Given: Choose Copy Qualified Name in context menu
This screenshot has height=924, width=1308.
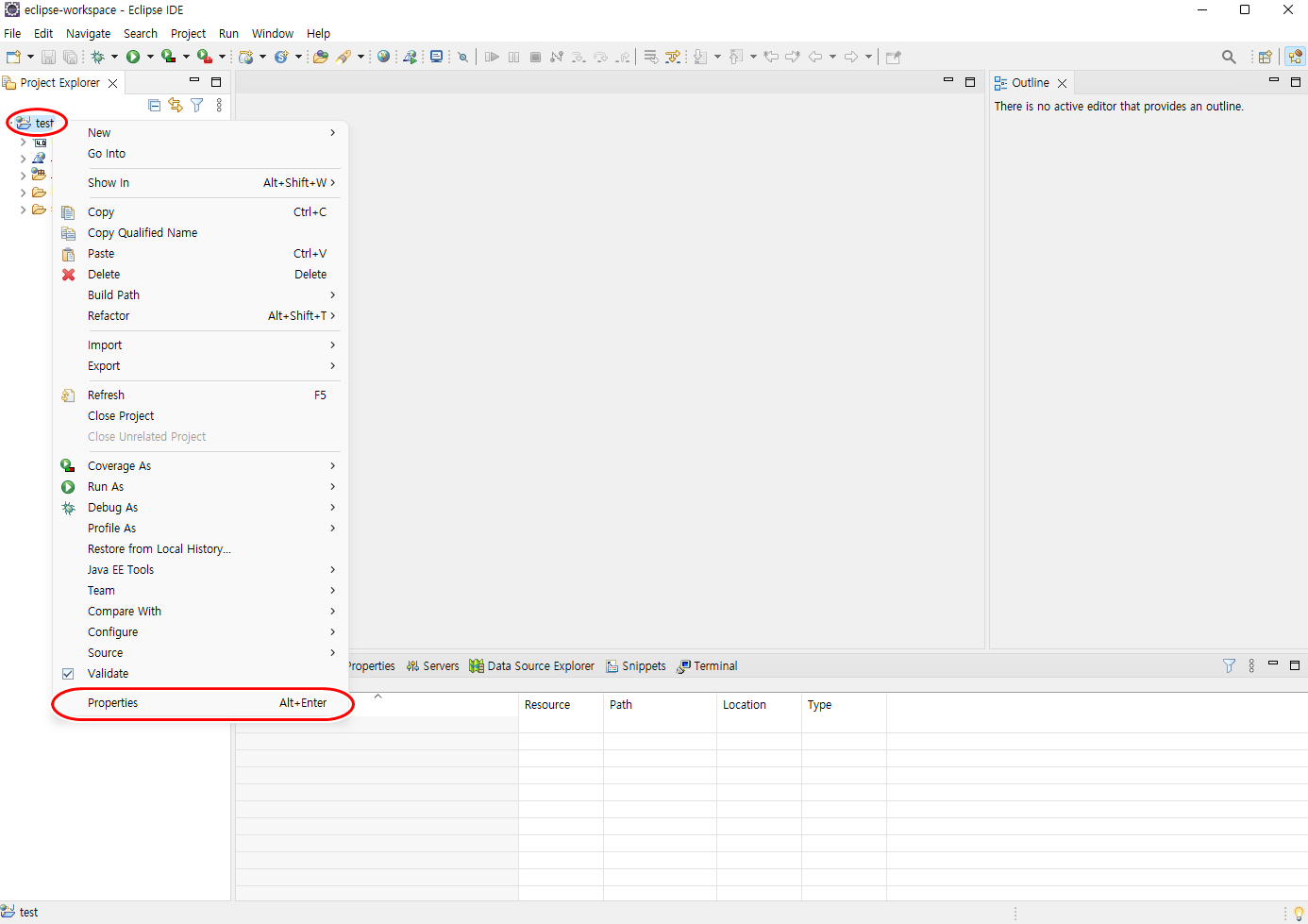Looking at the screenshot, I should 201,233.
